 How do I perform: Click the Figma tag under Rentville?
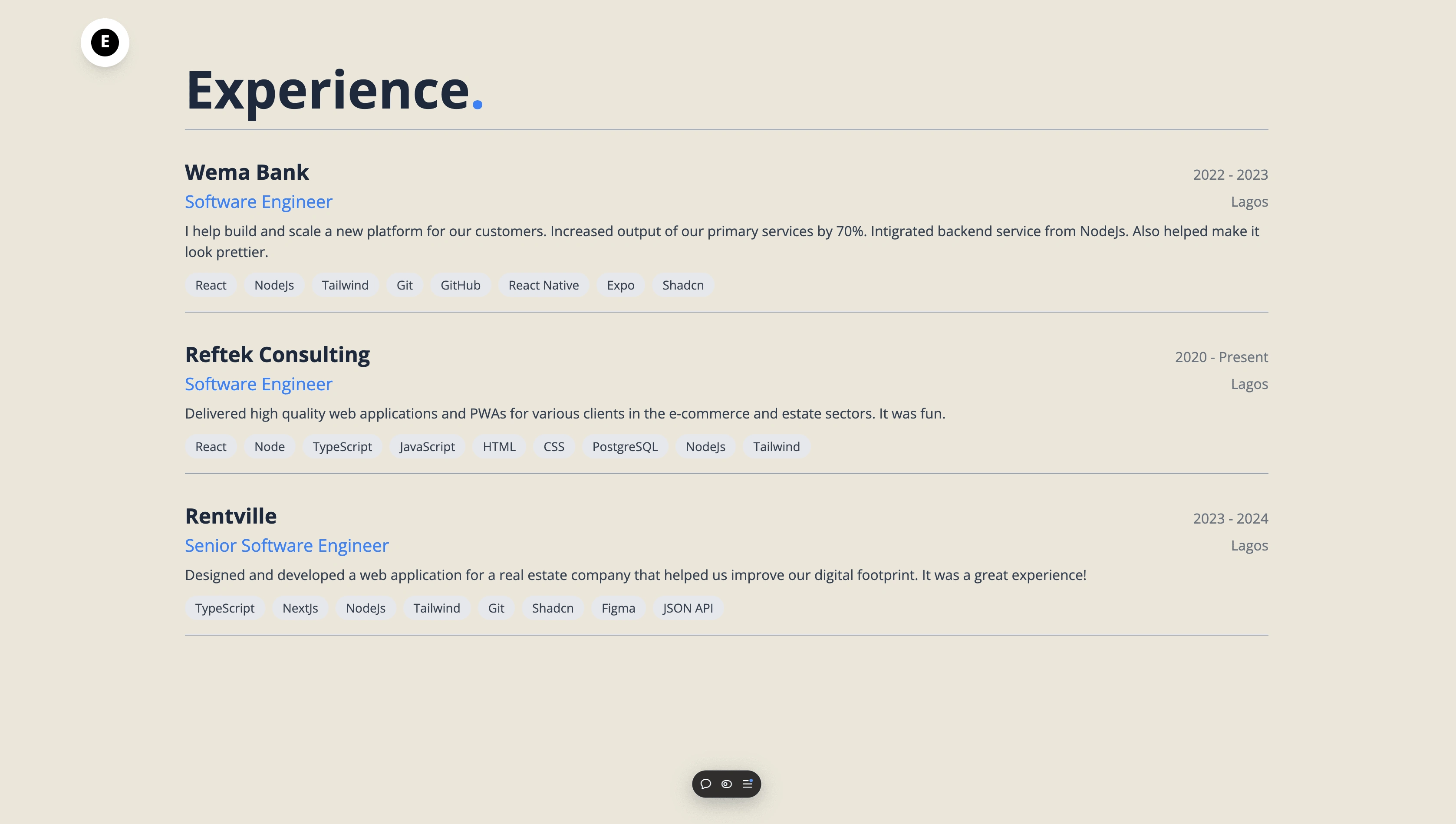point(618,608)
